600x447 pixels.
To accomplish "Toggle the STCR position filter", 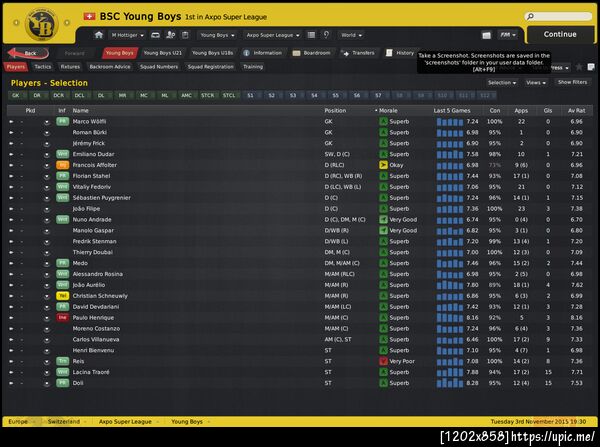I will click(x=207, y=95).
